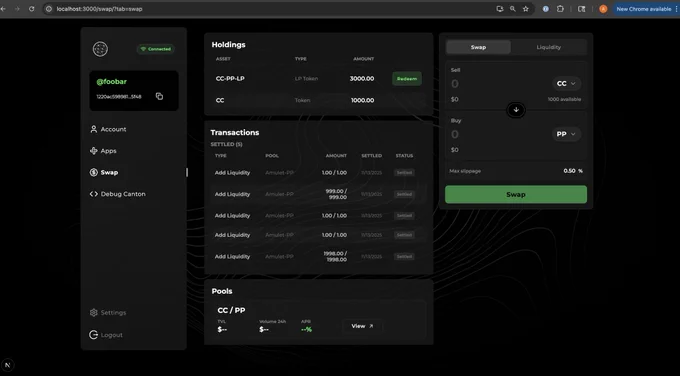Click the Account person icon
This screenshot has height=376, width=680.
coord(94,129)
